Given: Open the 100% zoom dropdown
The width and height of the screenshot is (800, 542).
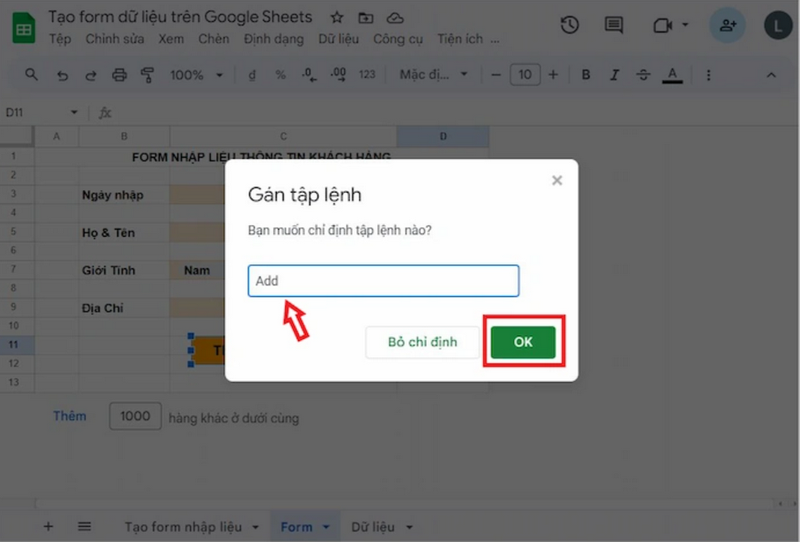Looking at the screenshot, I should [x=196, y=76].
